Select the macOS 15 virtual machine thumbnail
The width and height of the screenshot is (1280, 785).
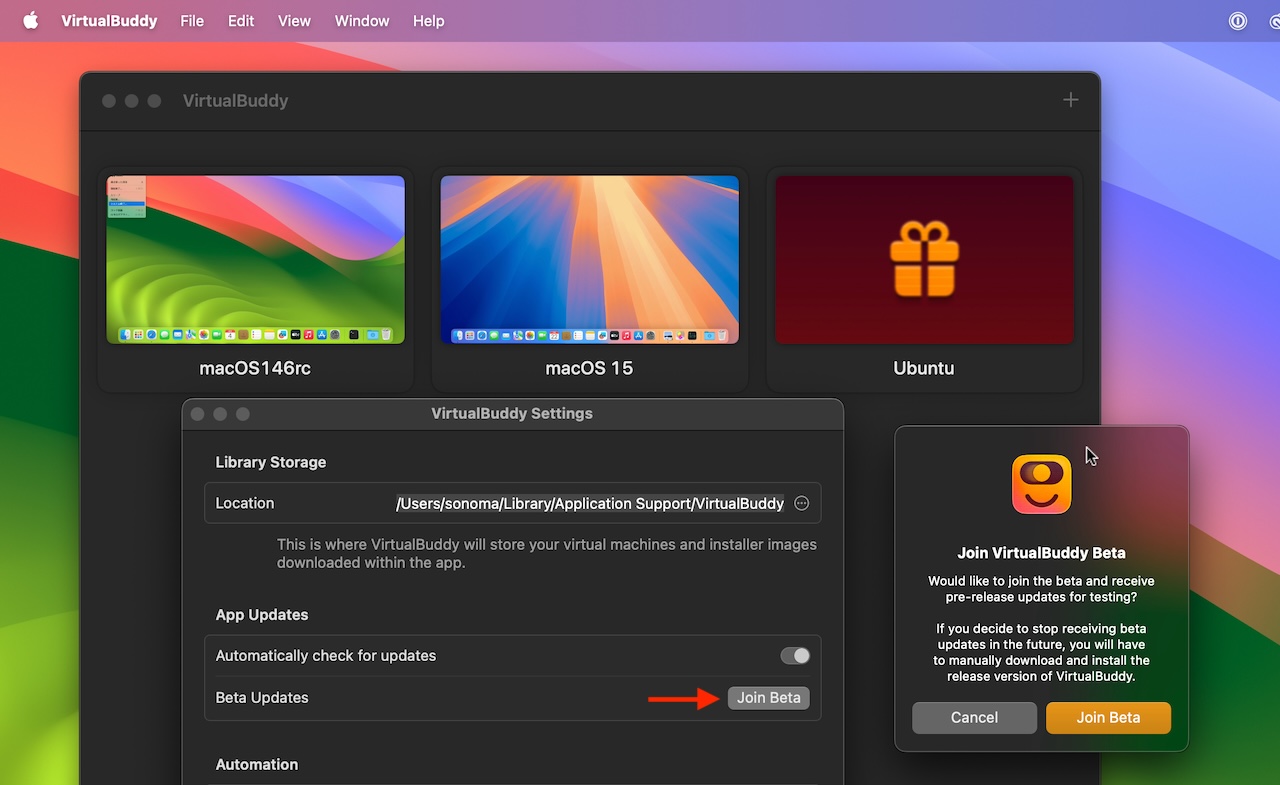[590, 260]
